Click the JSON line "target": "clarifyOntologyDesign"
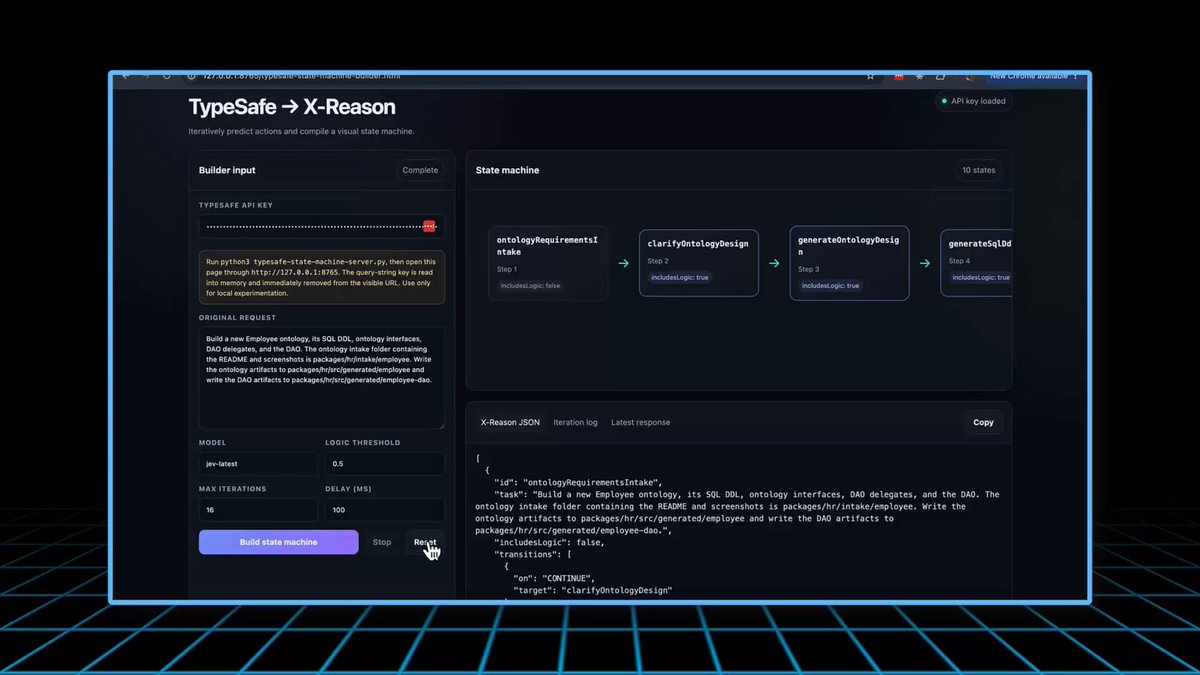 592,590
